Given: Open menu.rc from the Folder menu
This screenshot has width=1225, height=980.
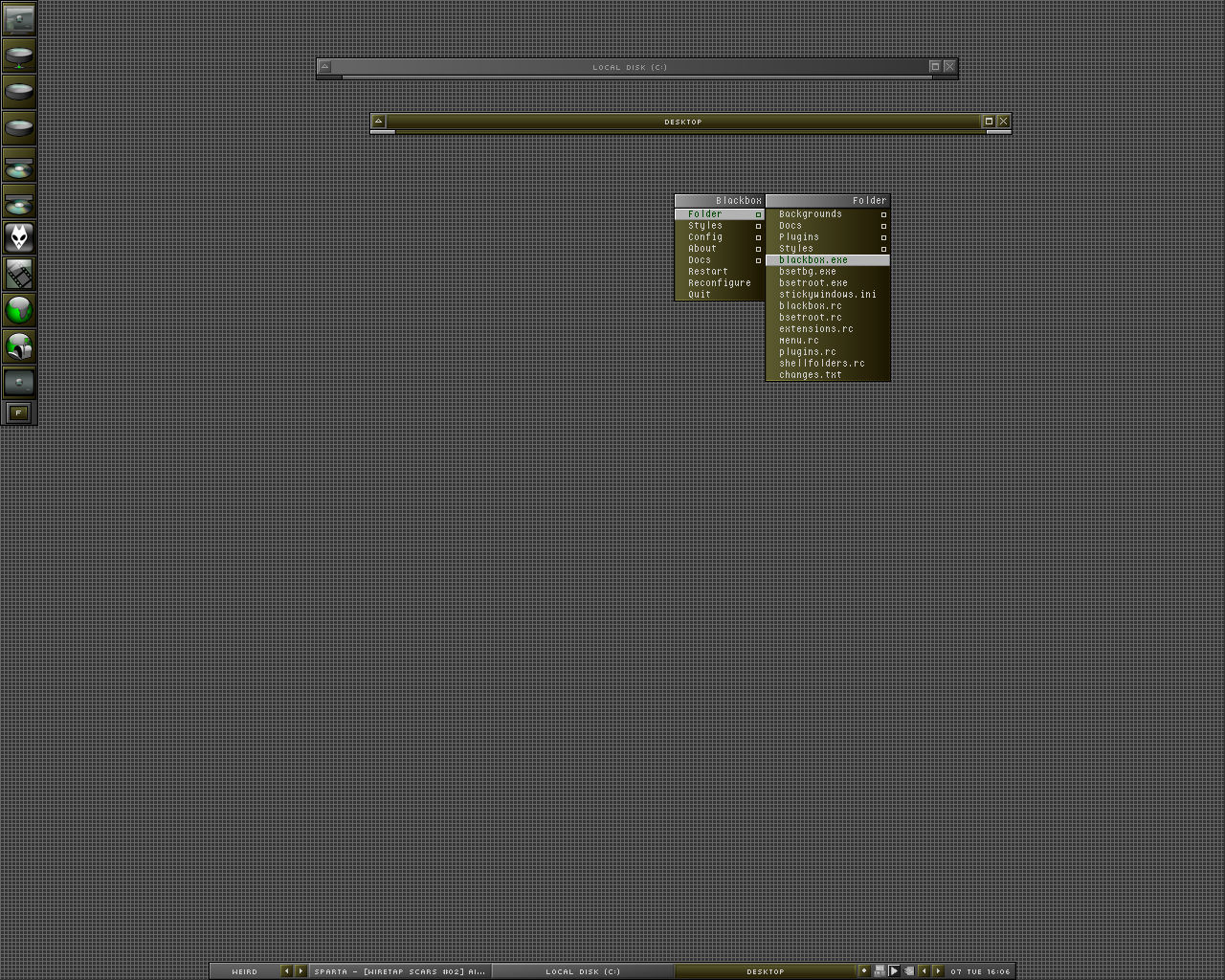Looking at the screenshot, I should click(x=799, y=341).
